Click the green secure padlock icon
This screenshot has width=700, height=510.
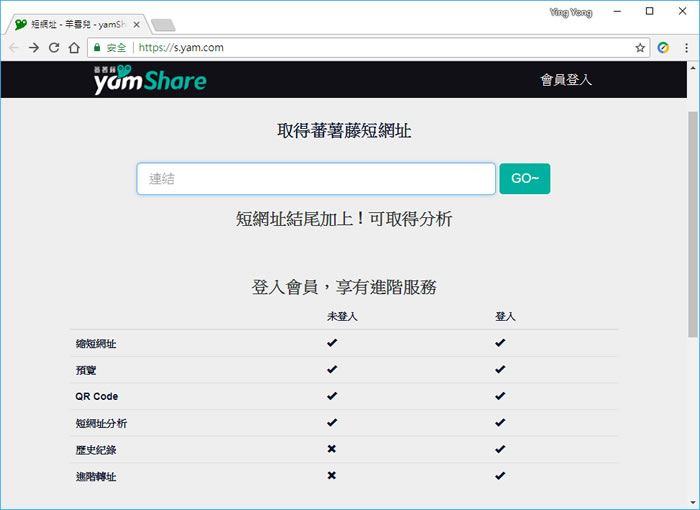[x=97, y=47]
